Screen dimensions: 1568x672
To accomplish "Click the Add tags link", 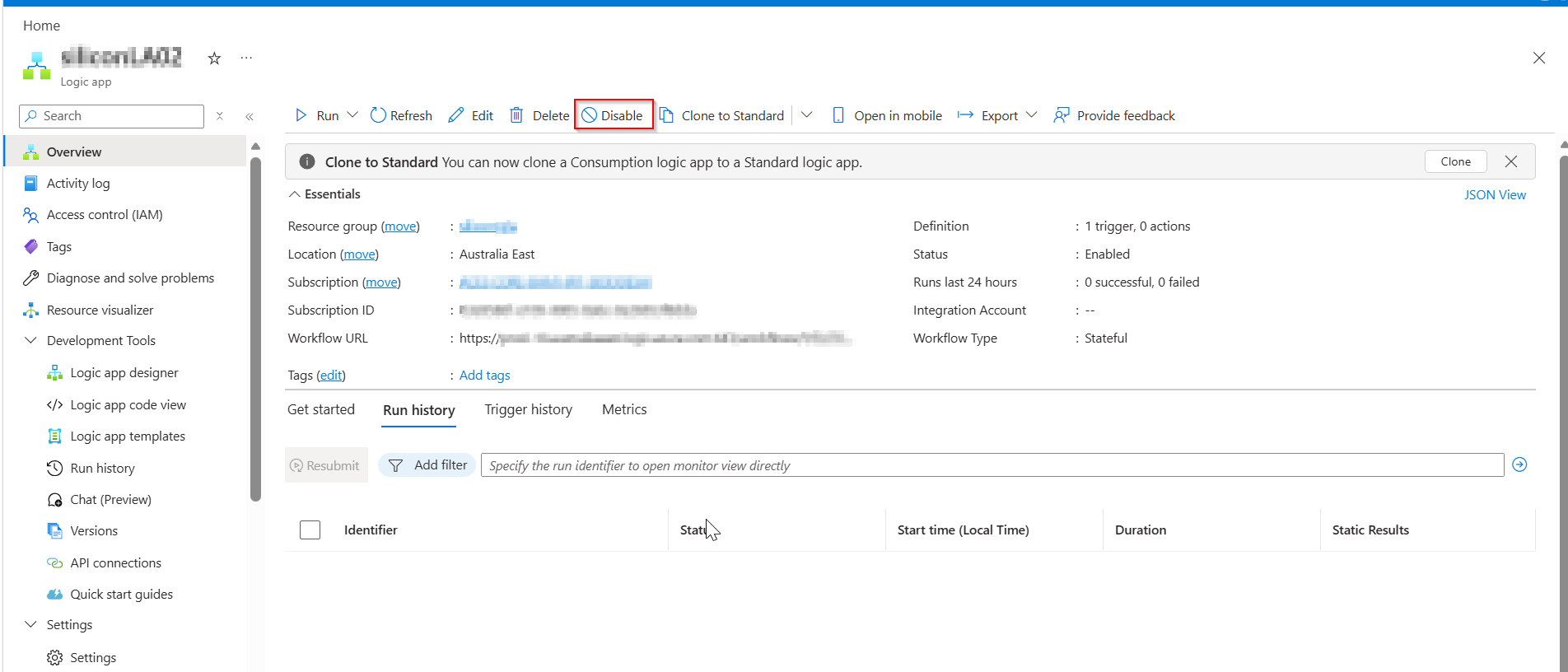I will click(x=484, y=375).
